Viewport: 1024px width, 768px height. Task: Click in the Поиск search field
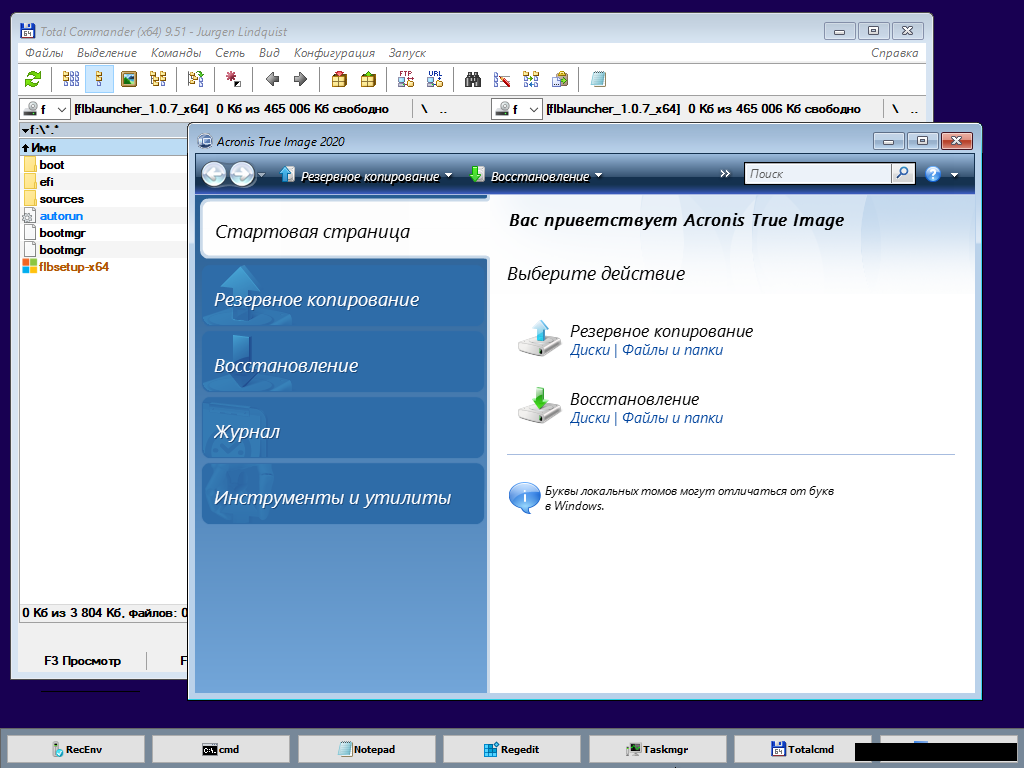click(818, 174)
